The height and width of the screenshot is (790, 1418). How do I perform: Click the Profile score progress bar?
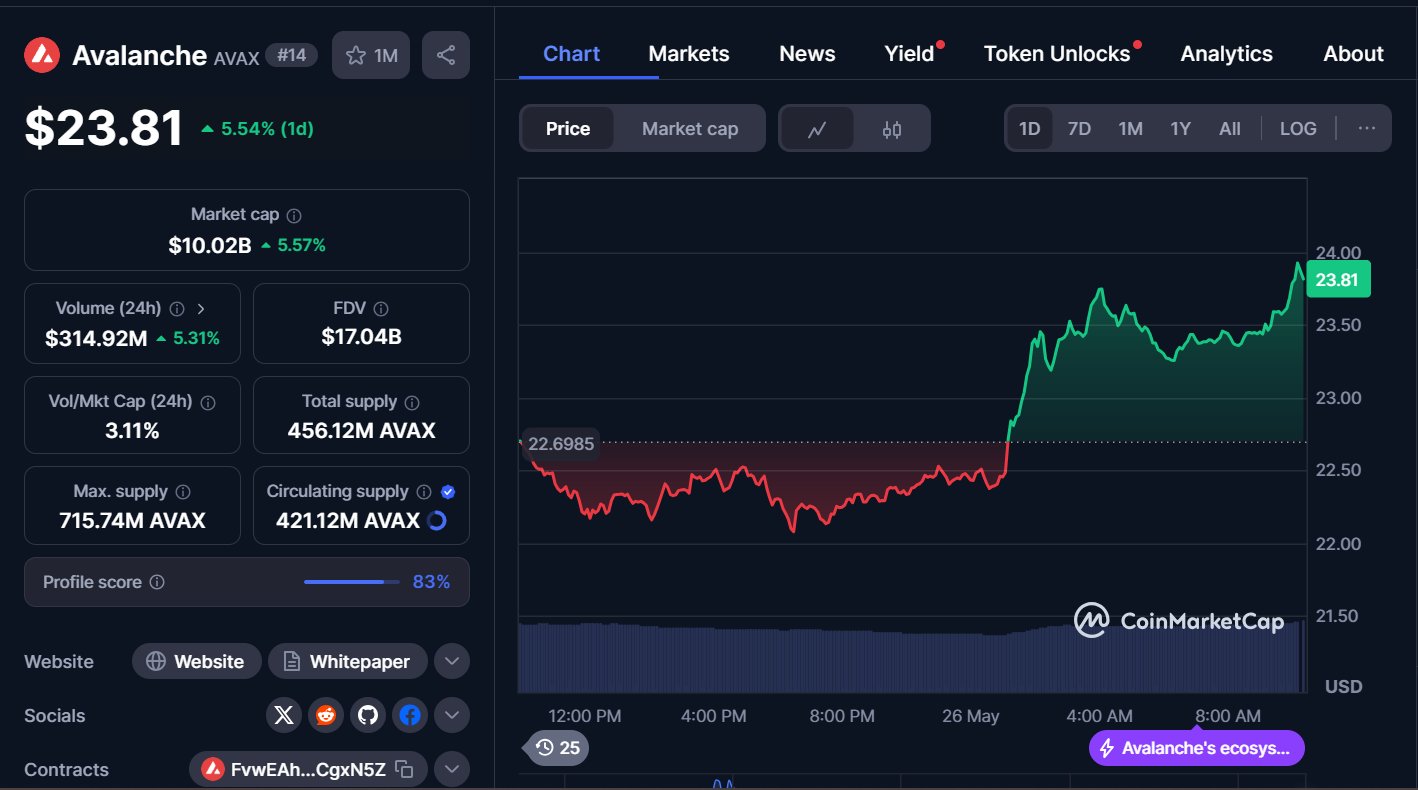[351, 582]
